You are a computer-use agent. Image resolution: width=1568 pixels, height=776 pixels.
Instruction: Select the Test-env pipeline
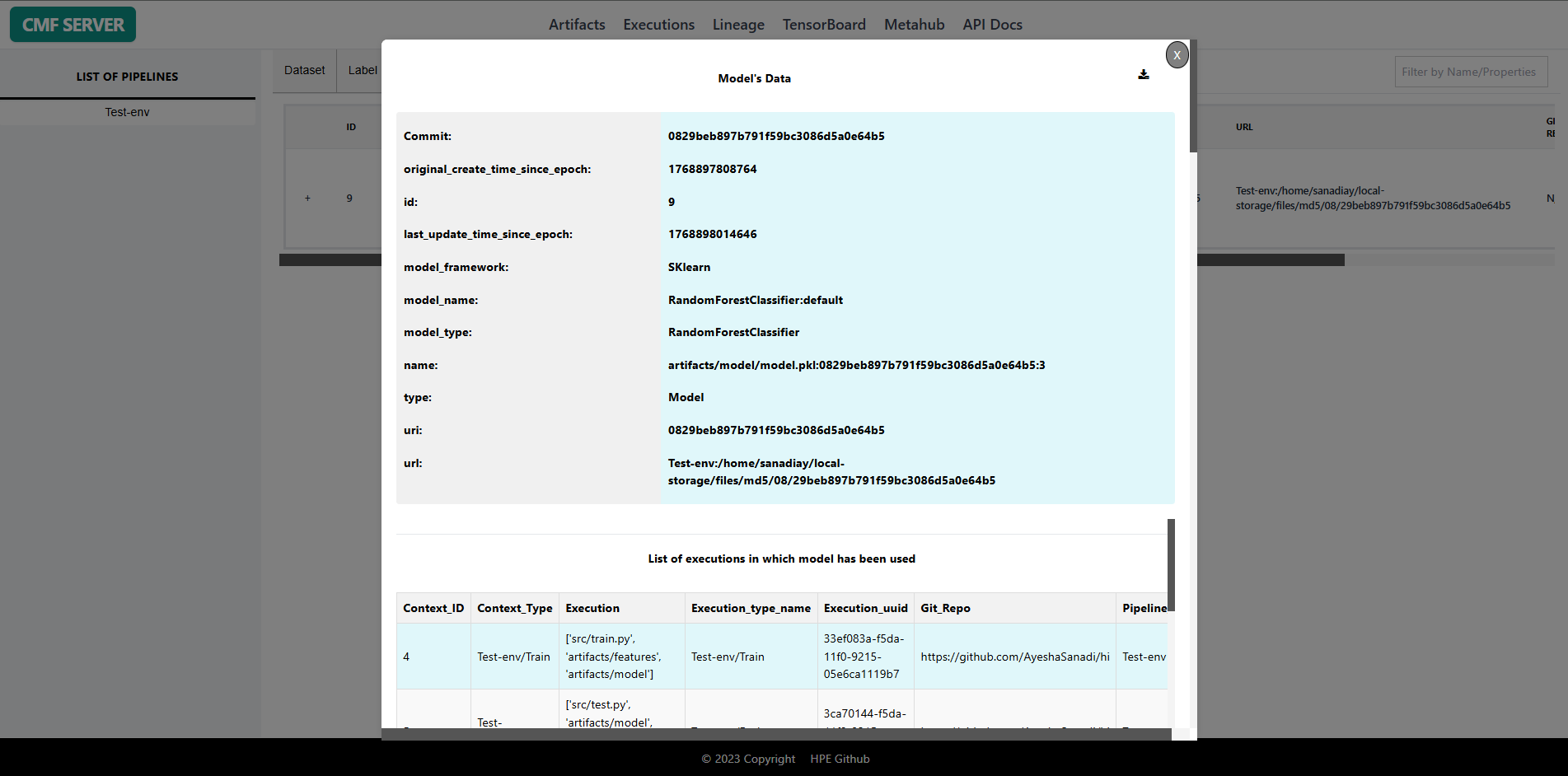click(x=127, y=112)
